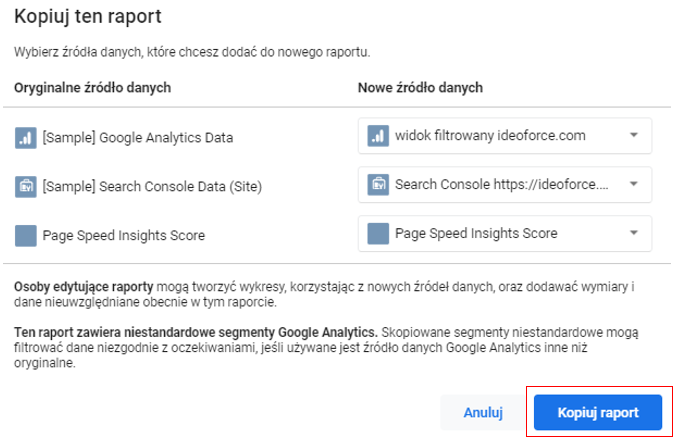682x442 pixels.
Task: Click the Search Console icon inside the ideoforce dropdown
Action: coord(377,184)
